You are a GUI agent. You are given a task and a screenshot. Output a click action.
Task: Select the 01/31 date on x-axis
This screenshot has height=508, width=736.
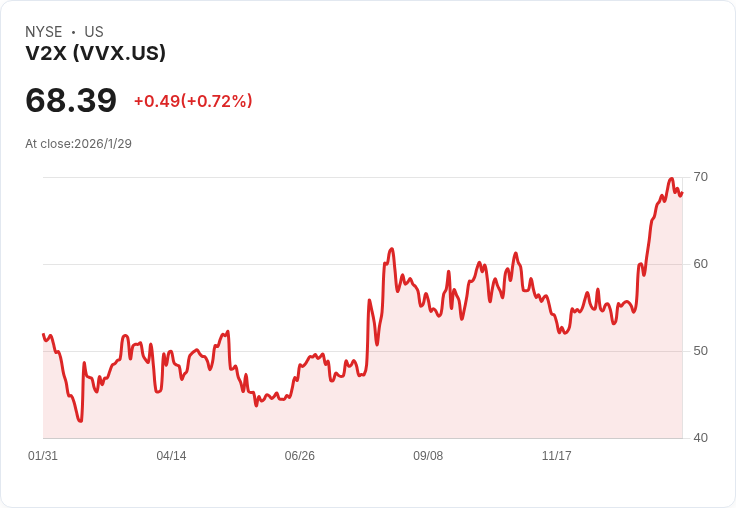coord(43,456)
